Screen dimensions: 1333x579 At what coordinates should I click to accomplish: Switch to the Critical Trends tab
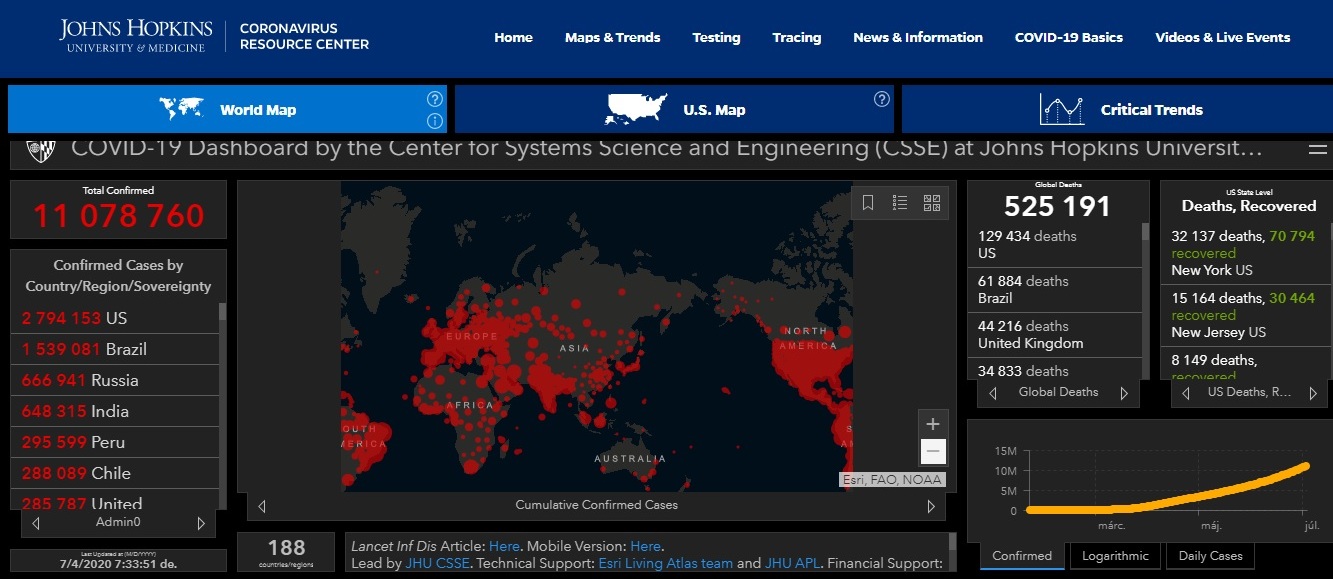click(x=1117, y=109)
